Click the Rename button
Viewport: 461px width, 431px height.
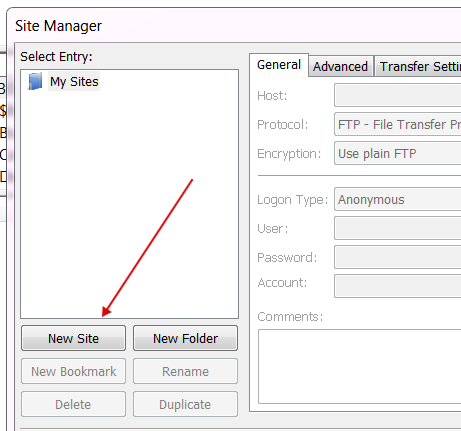[185, 371]
